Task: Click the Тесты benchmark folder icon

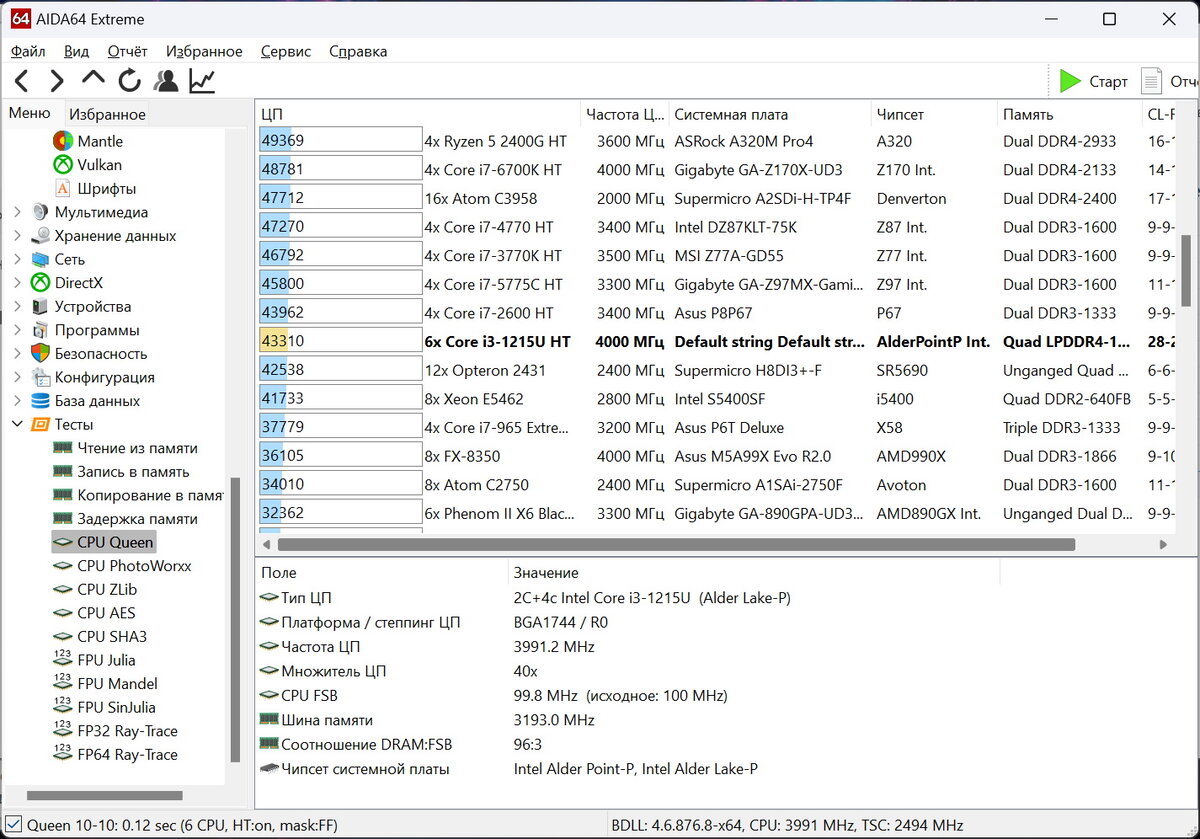Action: [x=40, y=424]
